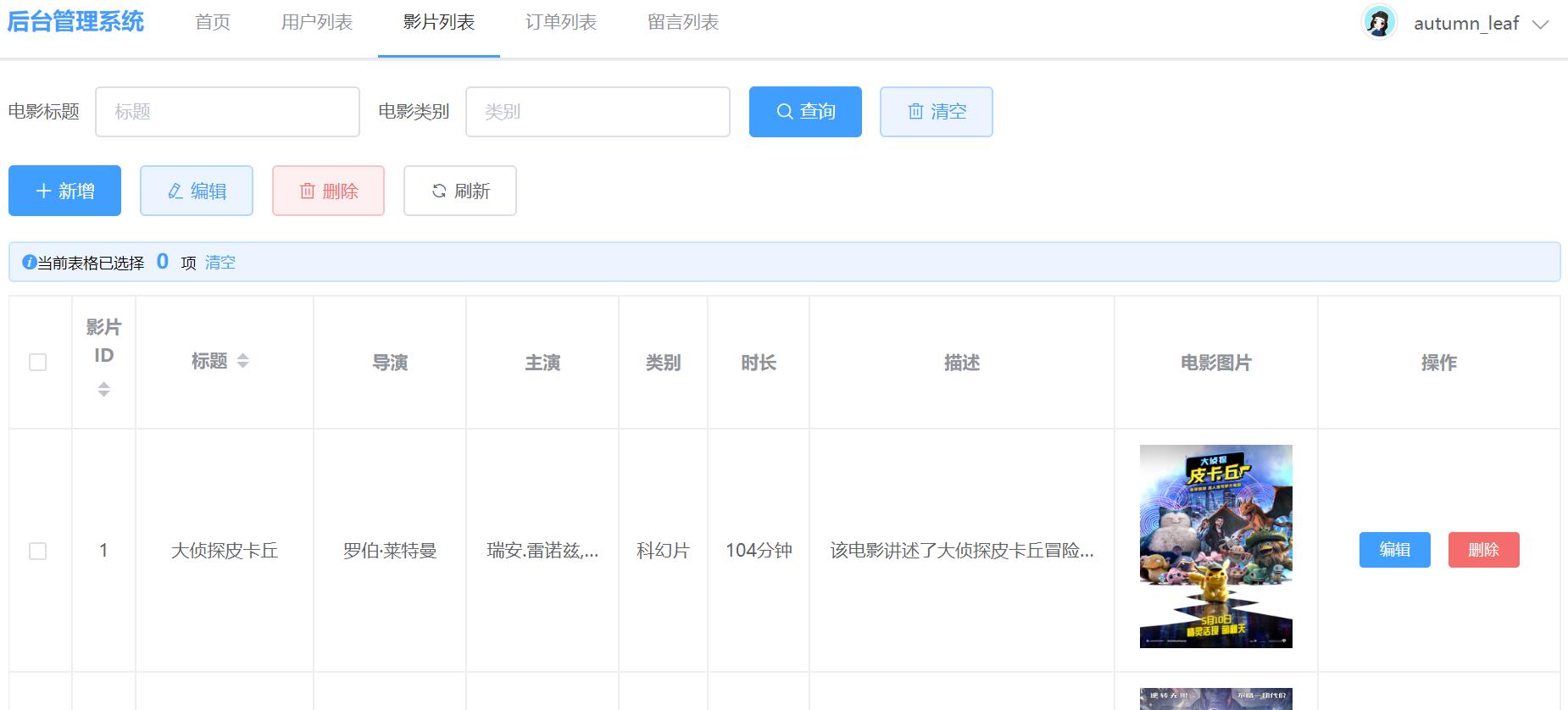Screen dimensions: 1568x710
Task: Select the 影片列表 tab
Action: click(439, 23)
